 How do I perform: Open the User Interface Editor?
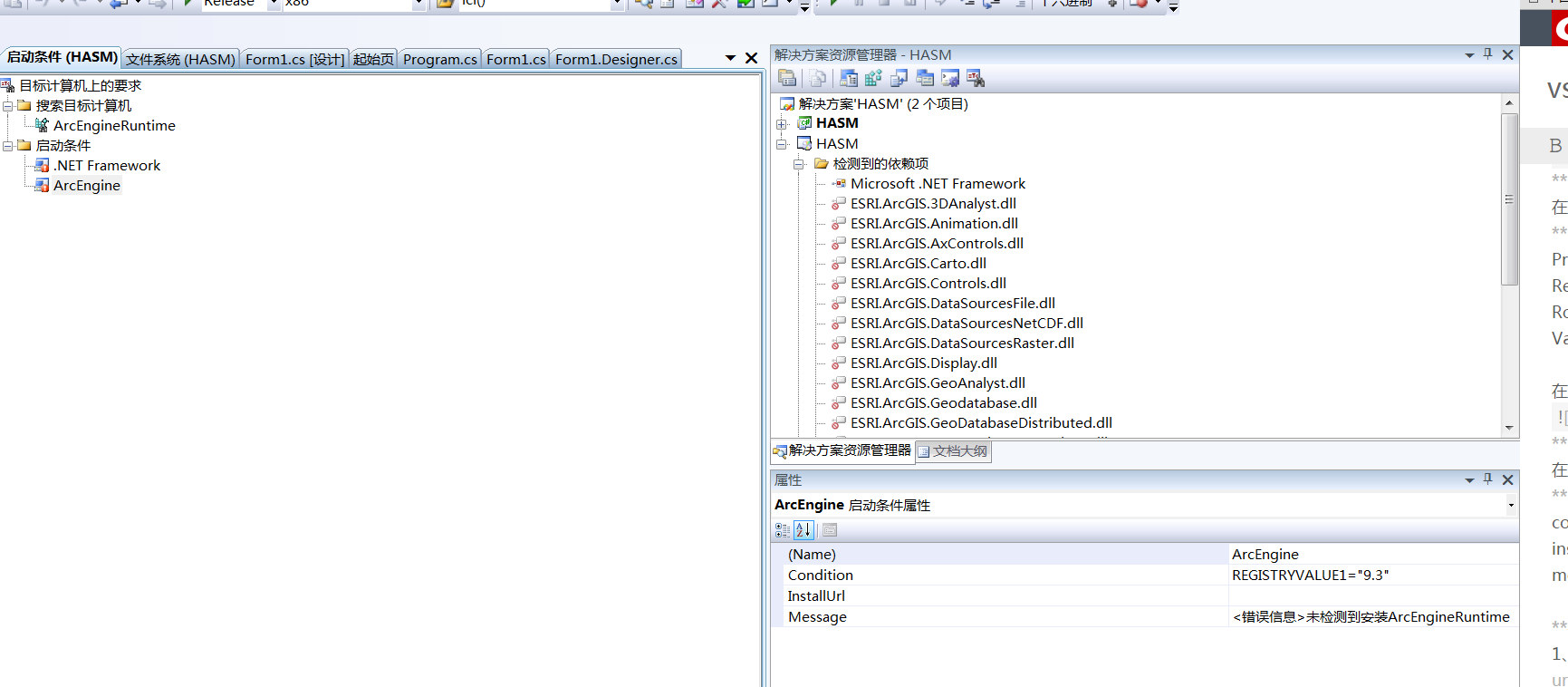click(x=925, y=79)
